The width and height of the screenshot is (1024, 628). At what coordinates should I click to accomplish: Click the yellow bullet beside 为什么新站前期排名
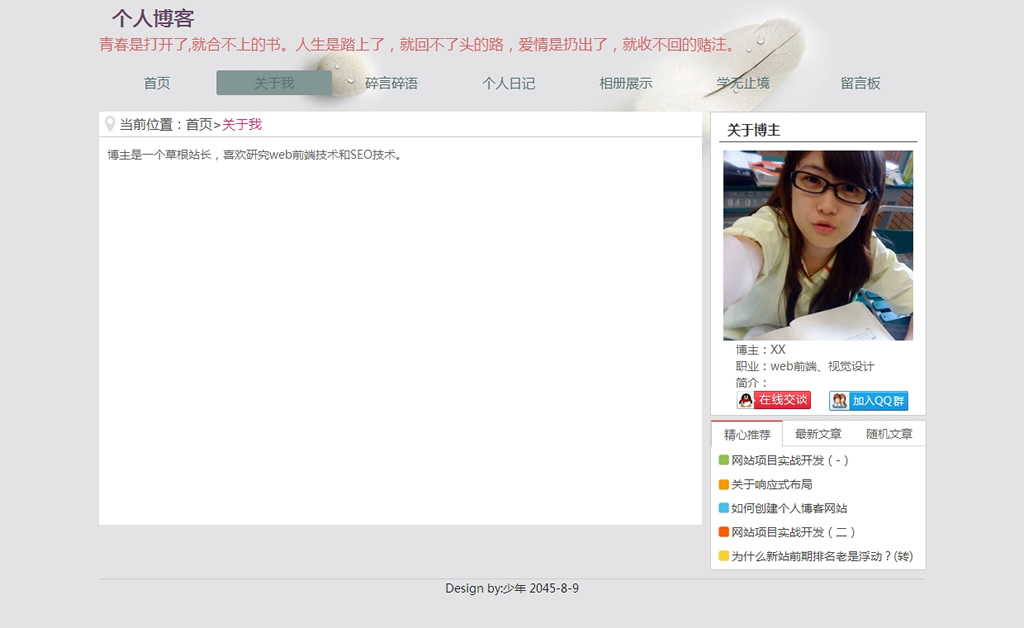[x=724, y=556]
